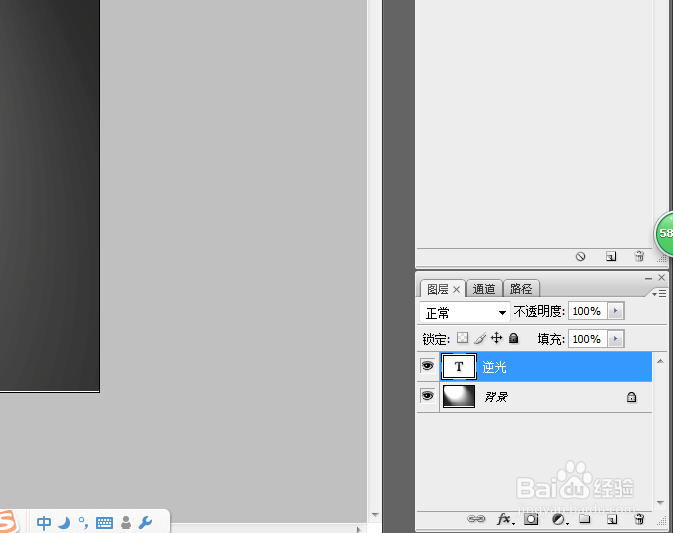Click the upper panel's new item icon
Viewport: 673px width, 533px height.
(x=611, y=257)
